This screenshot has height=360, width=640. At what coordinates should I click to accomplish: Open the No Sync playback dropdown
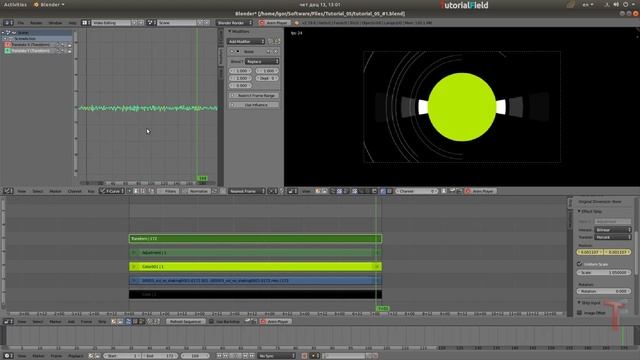coord(276,356)
